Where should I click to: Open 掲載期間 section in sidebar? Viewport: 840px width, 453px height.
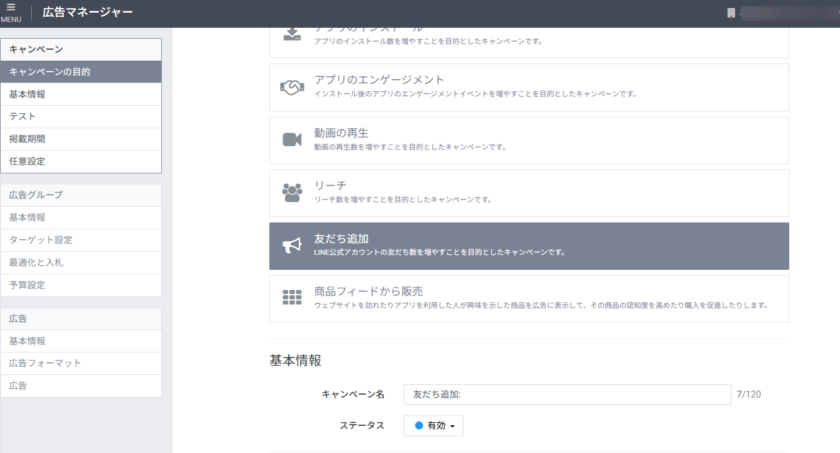(x=80, y=139)
